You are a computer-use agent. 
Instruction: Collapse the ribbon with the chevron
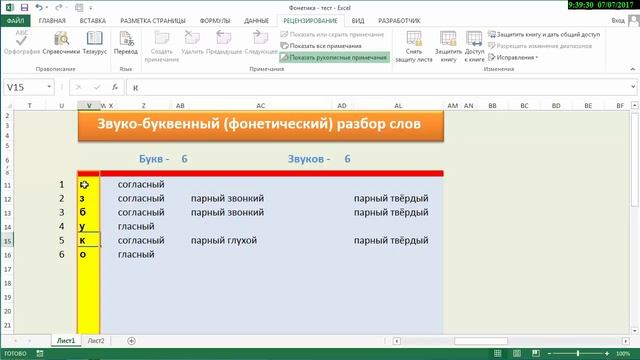(x=633, y=69)
